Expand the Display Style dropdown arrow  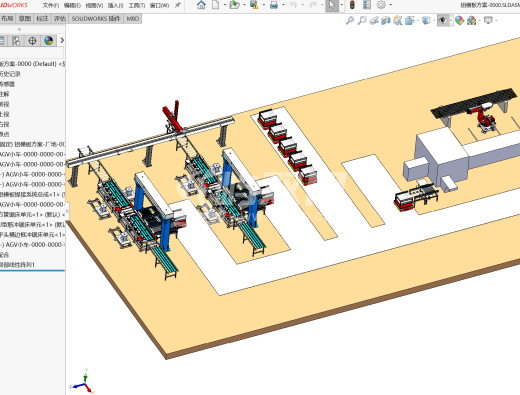(x=434, y=21)
